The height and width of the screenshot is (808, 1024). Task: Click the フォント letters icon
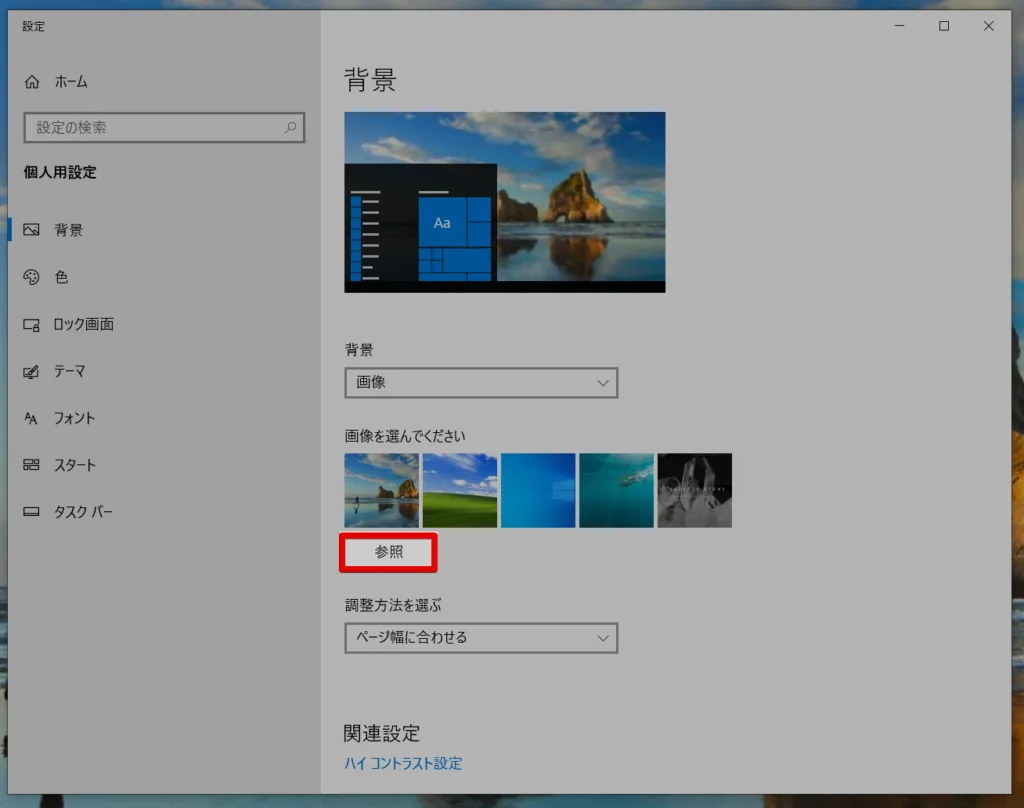coord(31,418)
